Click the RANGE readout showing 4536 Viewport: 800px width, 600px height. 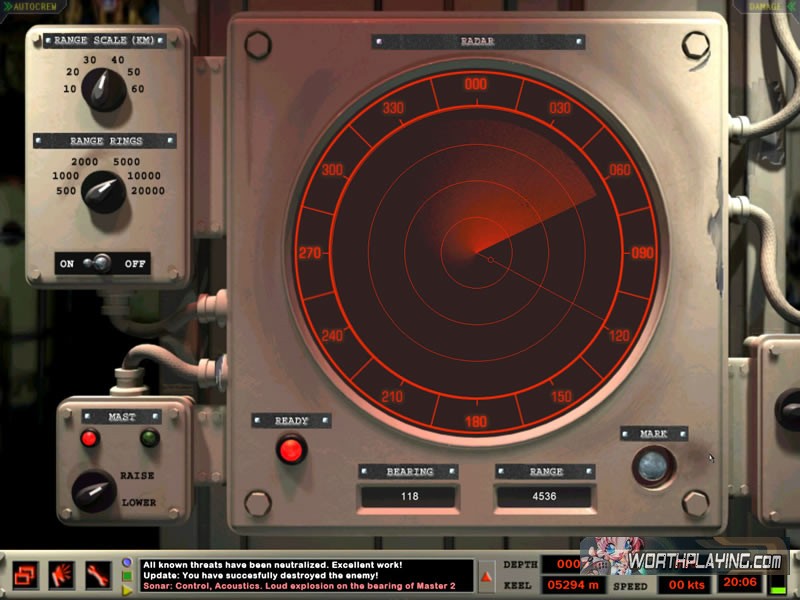tap(545, 496)
